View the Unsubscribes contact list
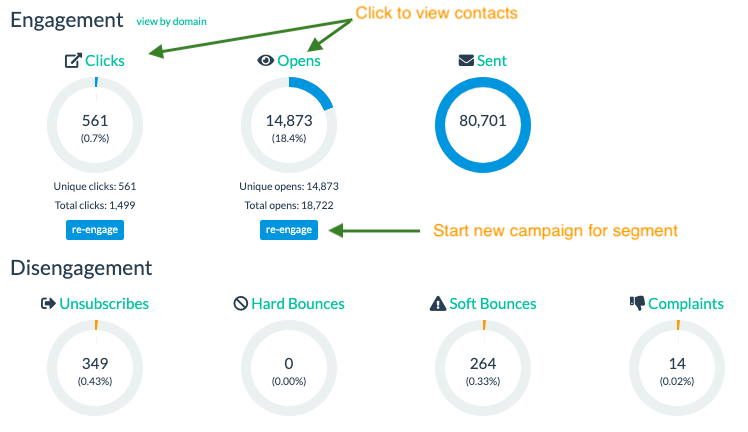The height and width of the screenshot is (432, 748). point(105,303)
